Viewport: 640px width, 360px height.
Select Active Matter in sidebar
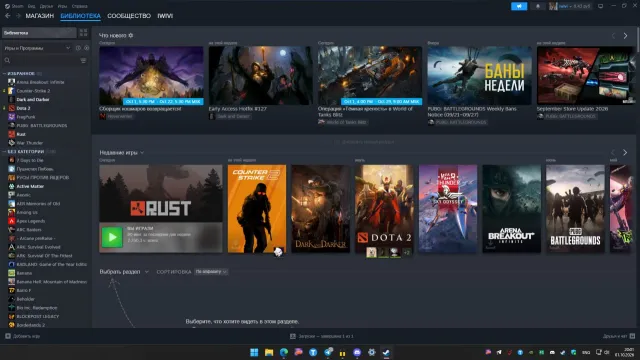pyautogui.click(x=30, y=186)
